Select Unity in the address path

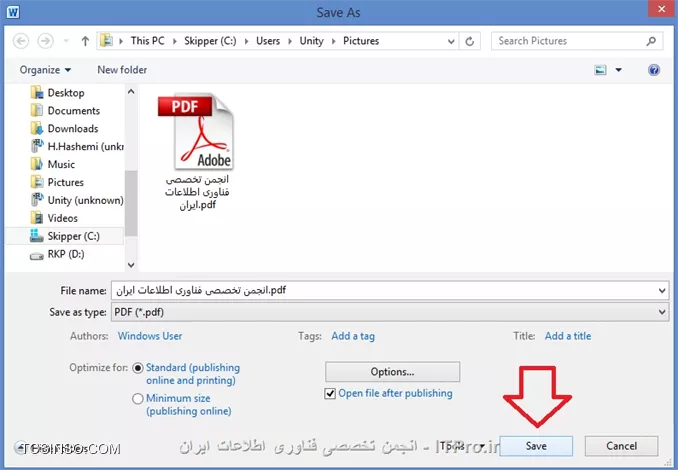[311, 41]
